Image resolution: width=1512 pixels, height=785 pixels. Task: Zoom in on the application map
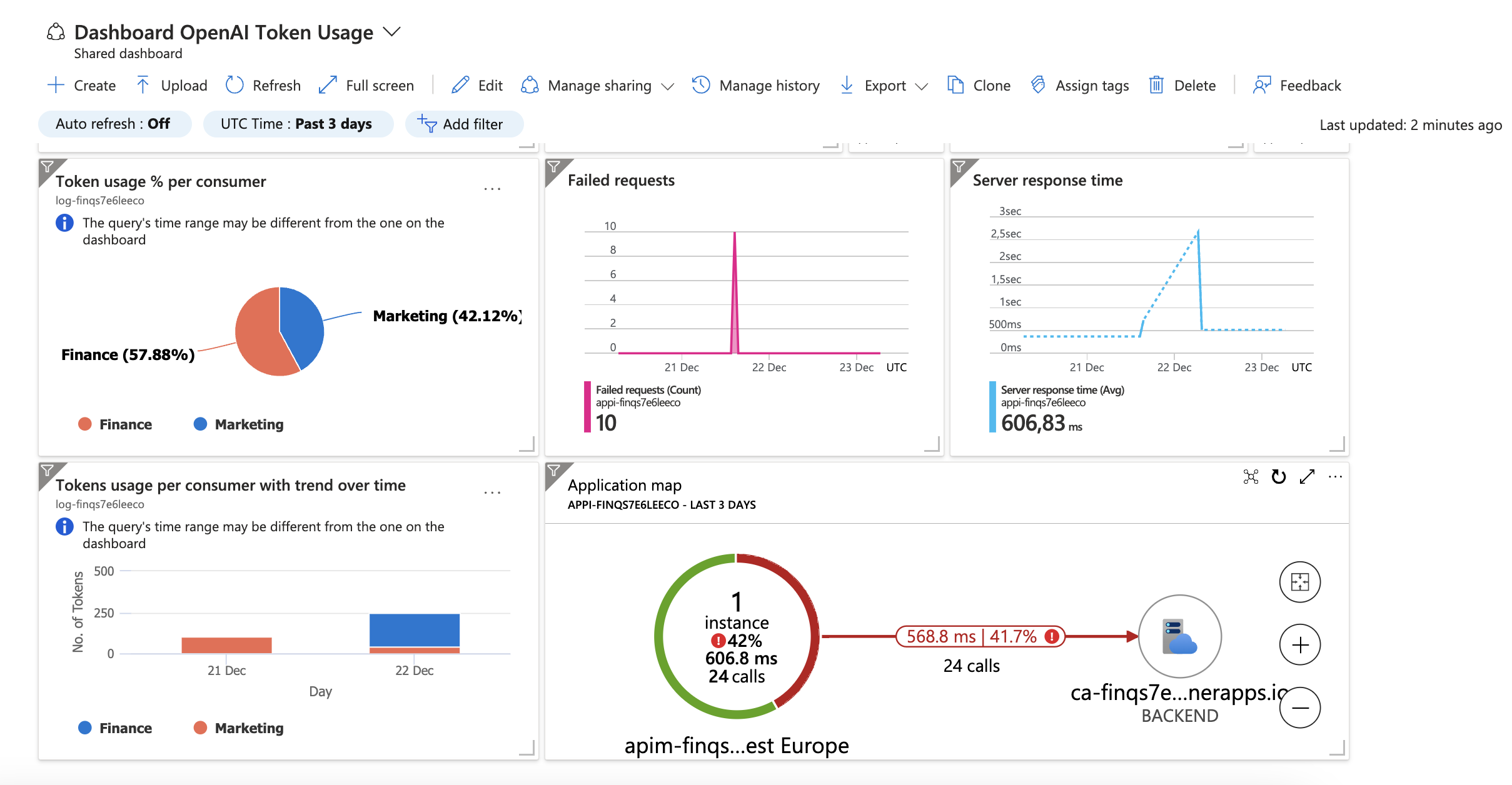(x=1299, y=644)
